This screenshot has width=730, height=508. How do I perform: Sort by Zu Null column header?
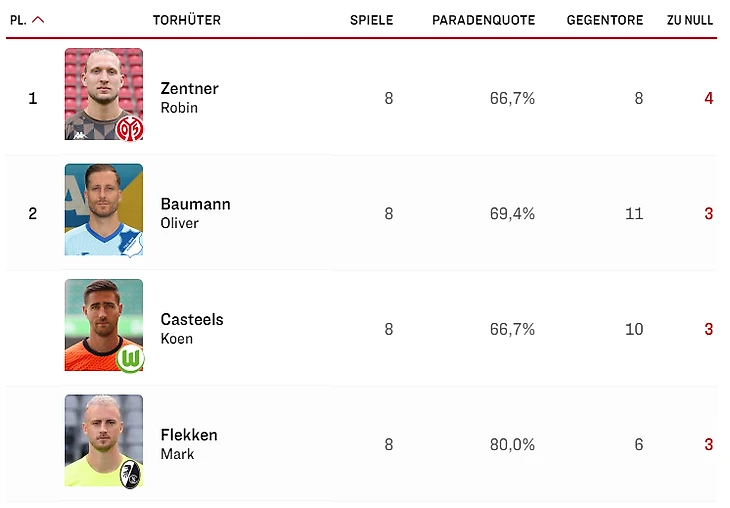click(689, 20)
